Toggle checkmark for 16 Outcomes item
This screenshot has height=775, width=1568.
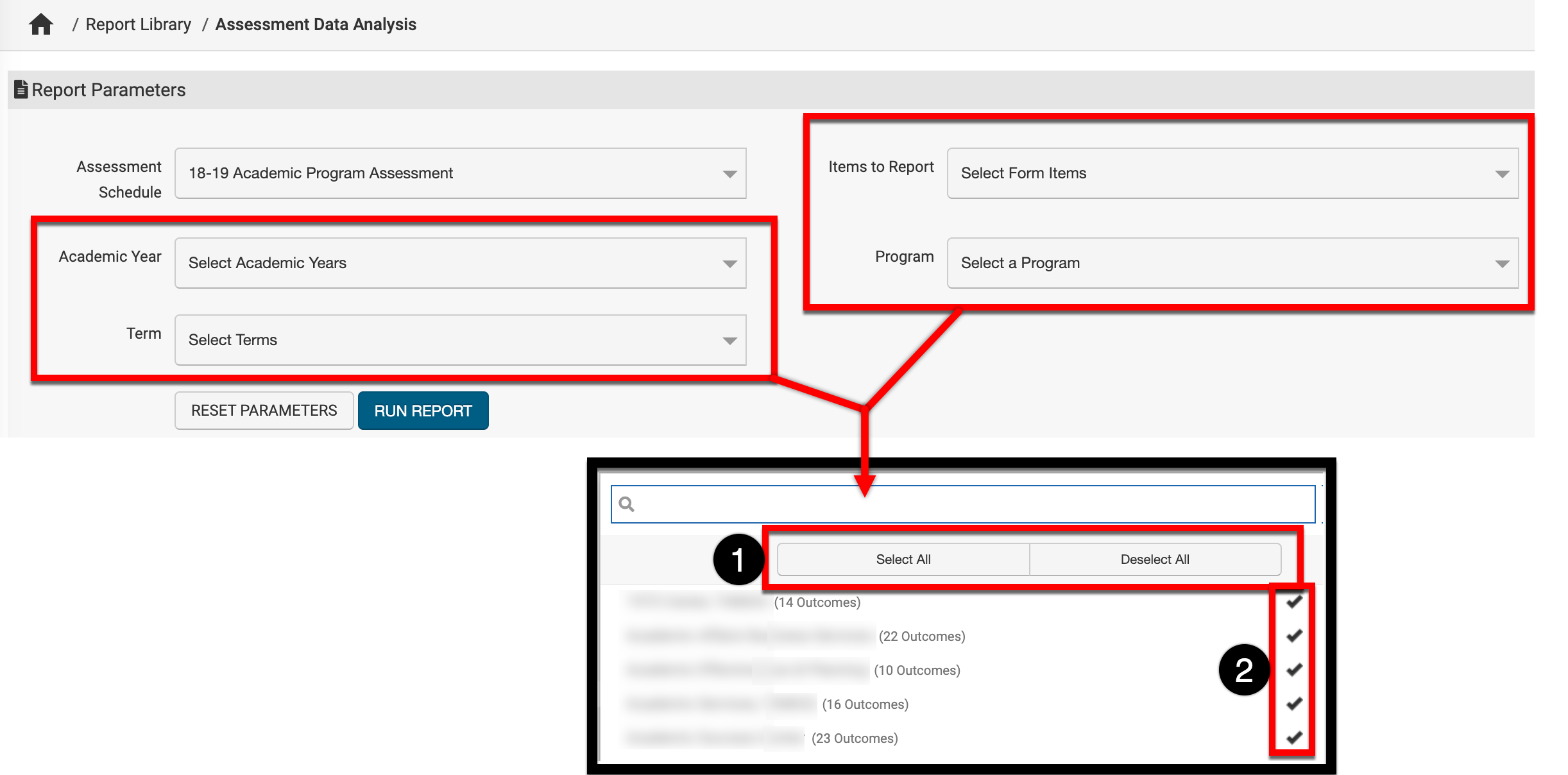tap(1294, 704)
